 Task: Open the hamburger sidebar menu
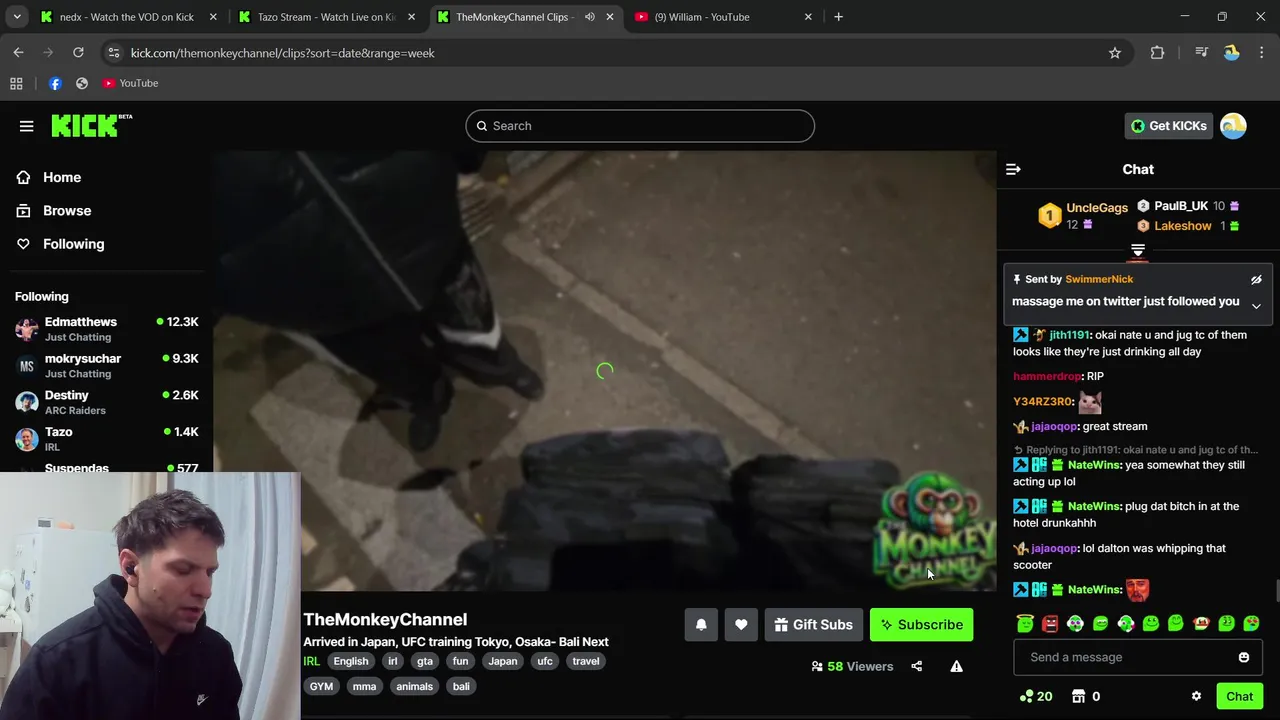[x=26, y=126]
